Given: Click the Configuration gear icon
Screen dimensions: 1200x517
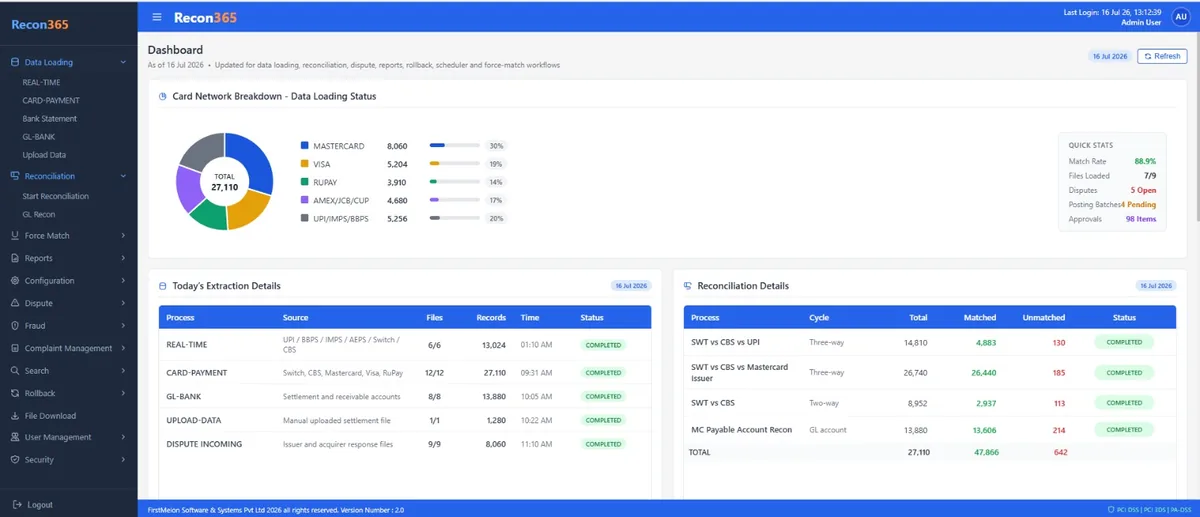Looking at the screenshot, I should pos(15,281).
